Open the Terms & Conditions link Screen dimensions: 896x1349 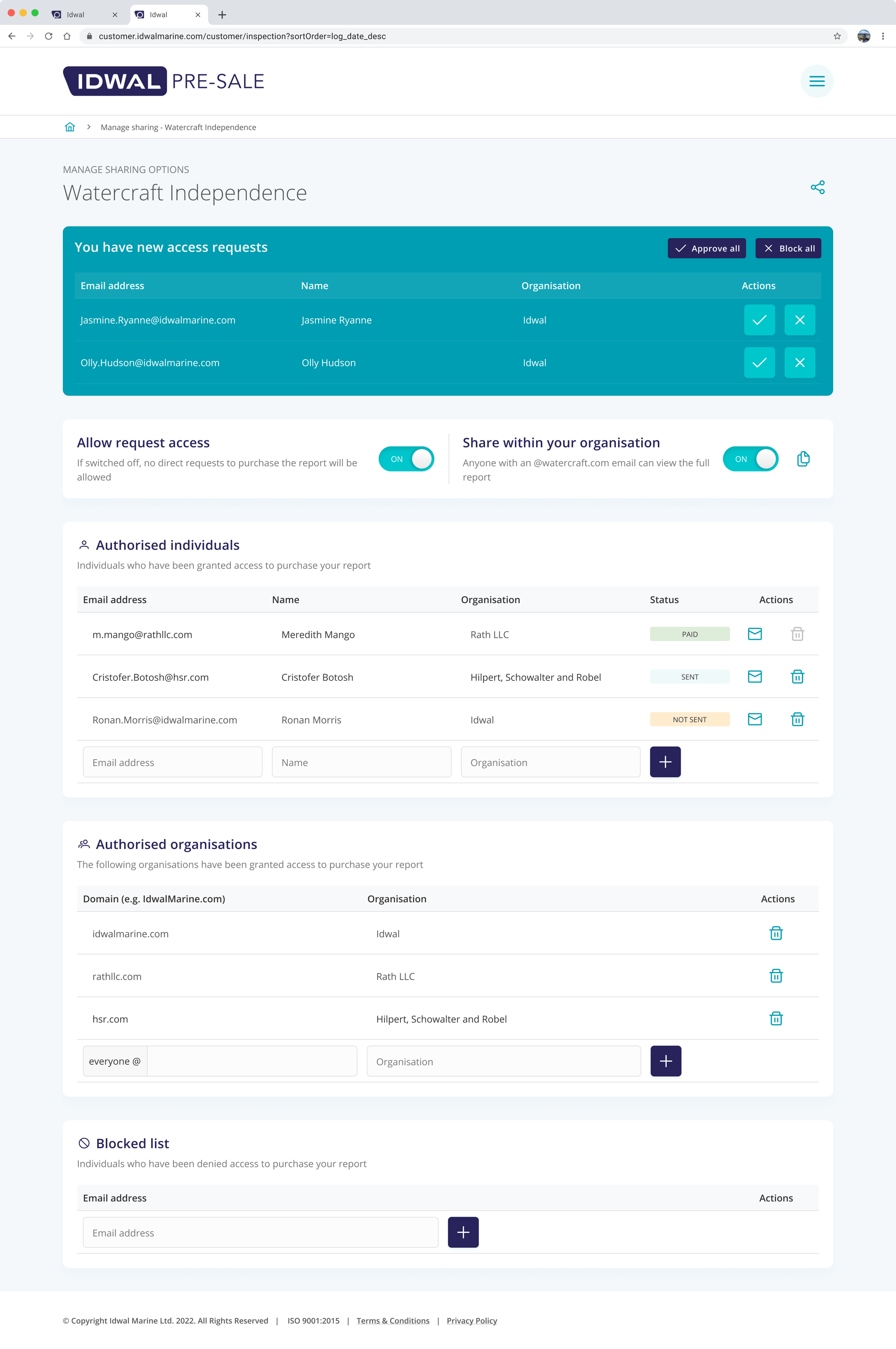point(393,1320)
